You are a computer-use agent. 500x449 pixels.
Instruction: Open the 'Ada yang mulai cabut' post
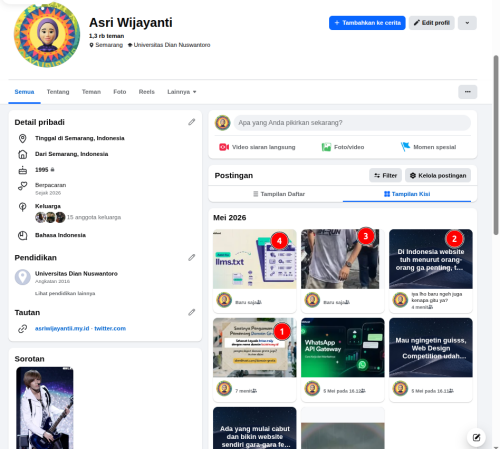[x=255, y=428]
